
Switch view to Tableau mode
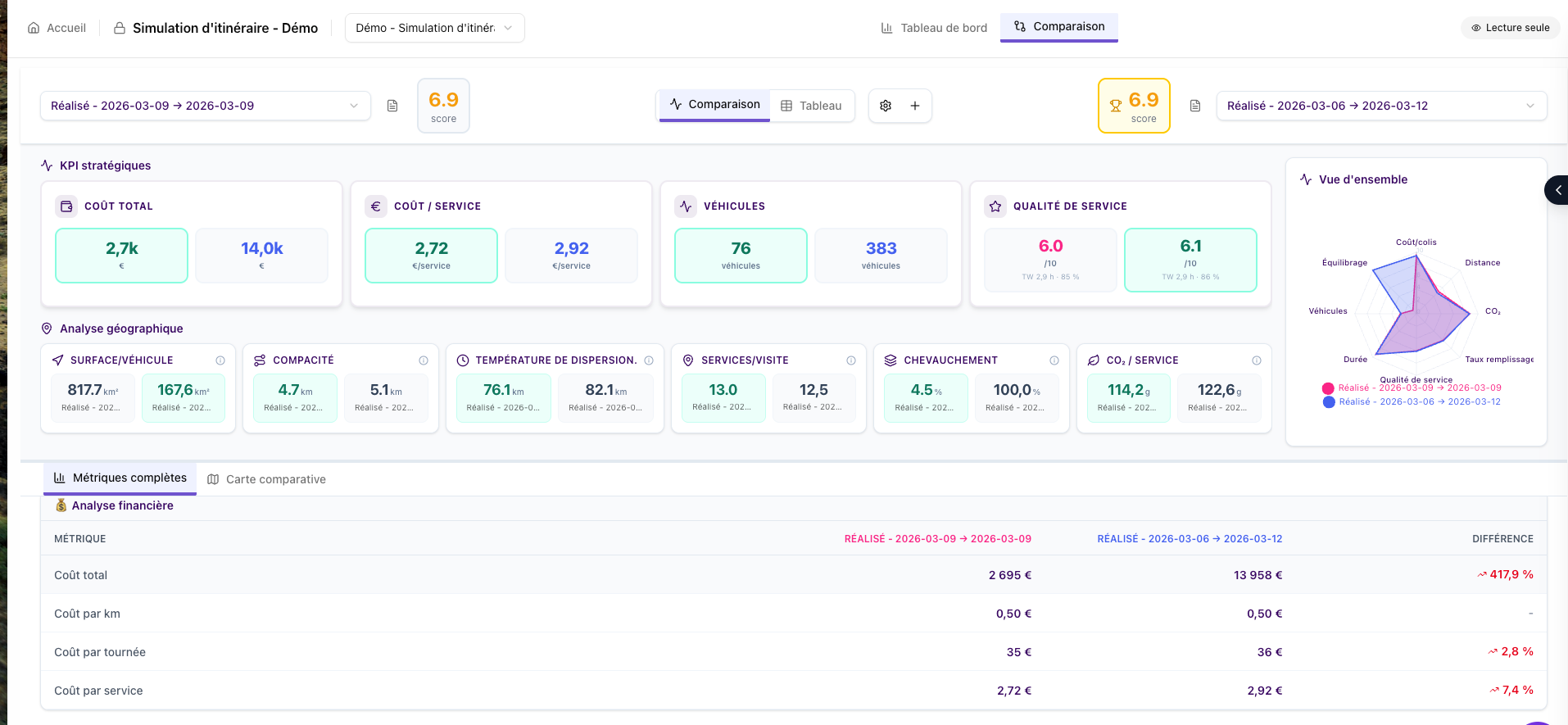click(x=811, y=106)
